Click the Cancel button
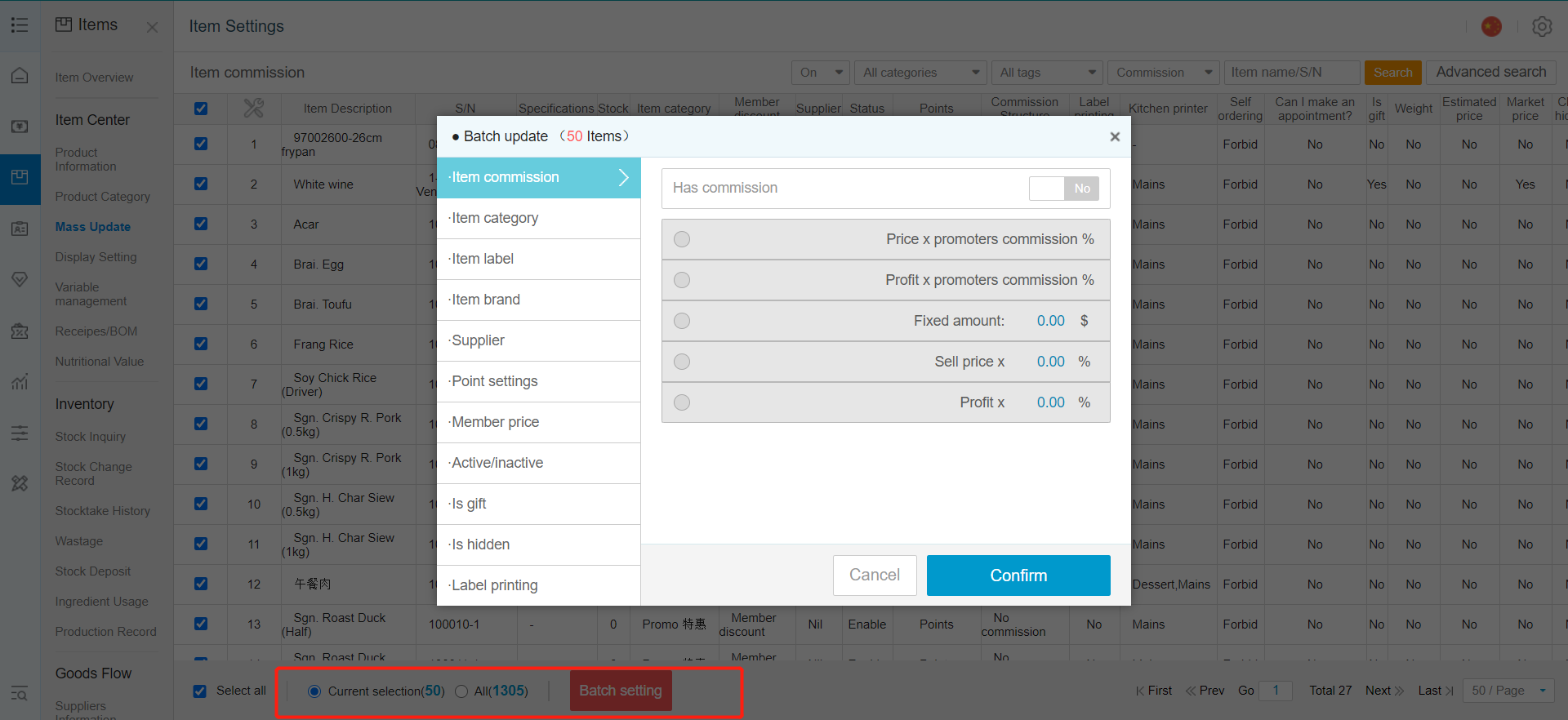The image size is (1568, 720). pos(875,576)
